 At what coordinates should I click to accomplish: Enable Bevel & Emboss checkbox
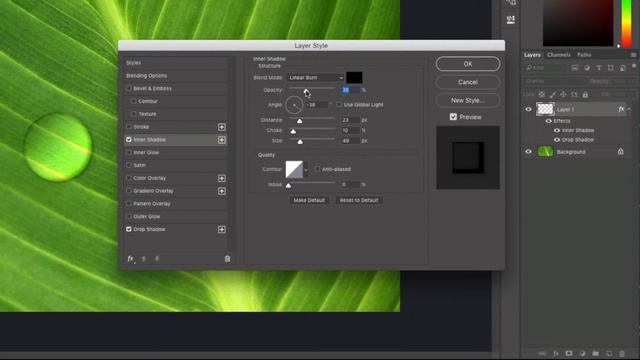point(129,88)
